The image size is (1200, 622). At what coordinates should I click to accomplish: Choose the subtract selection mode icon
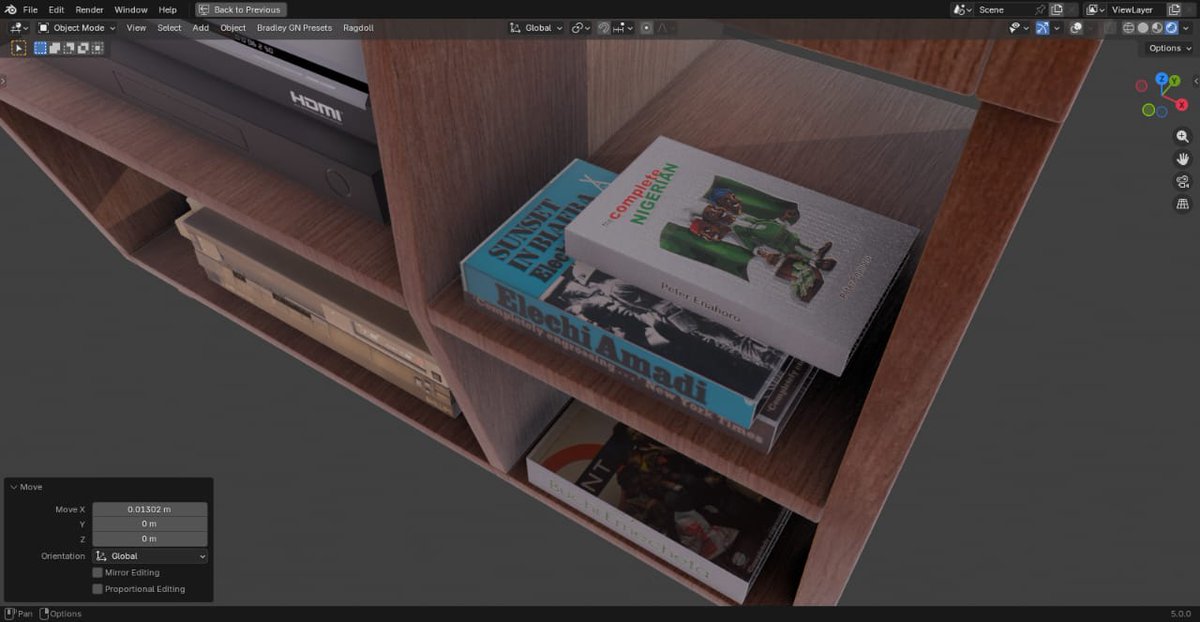(x=69, y=47)
